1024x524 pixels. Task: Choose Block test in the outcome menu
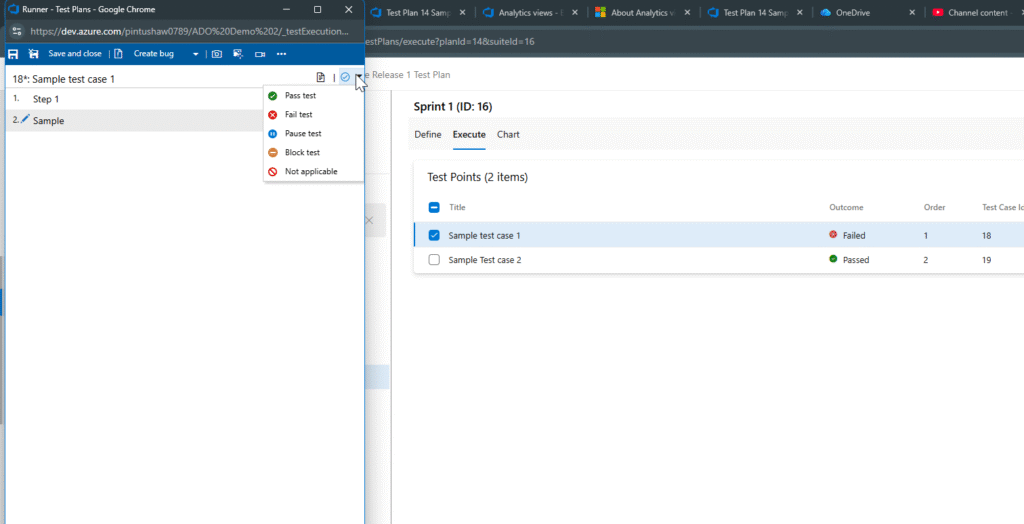coord(301,153)
